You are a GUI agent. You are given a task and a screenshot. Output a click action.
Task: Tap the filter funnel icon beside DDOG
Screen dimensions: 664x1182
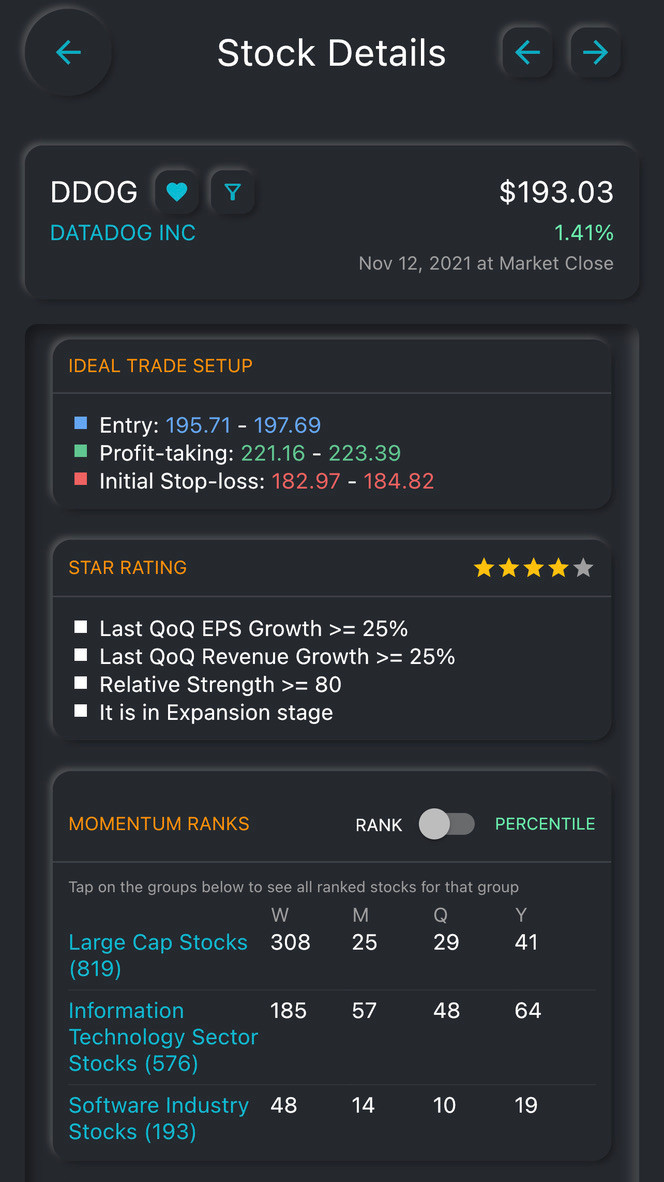pos(233,192)
